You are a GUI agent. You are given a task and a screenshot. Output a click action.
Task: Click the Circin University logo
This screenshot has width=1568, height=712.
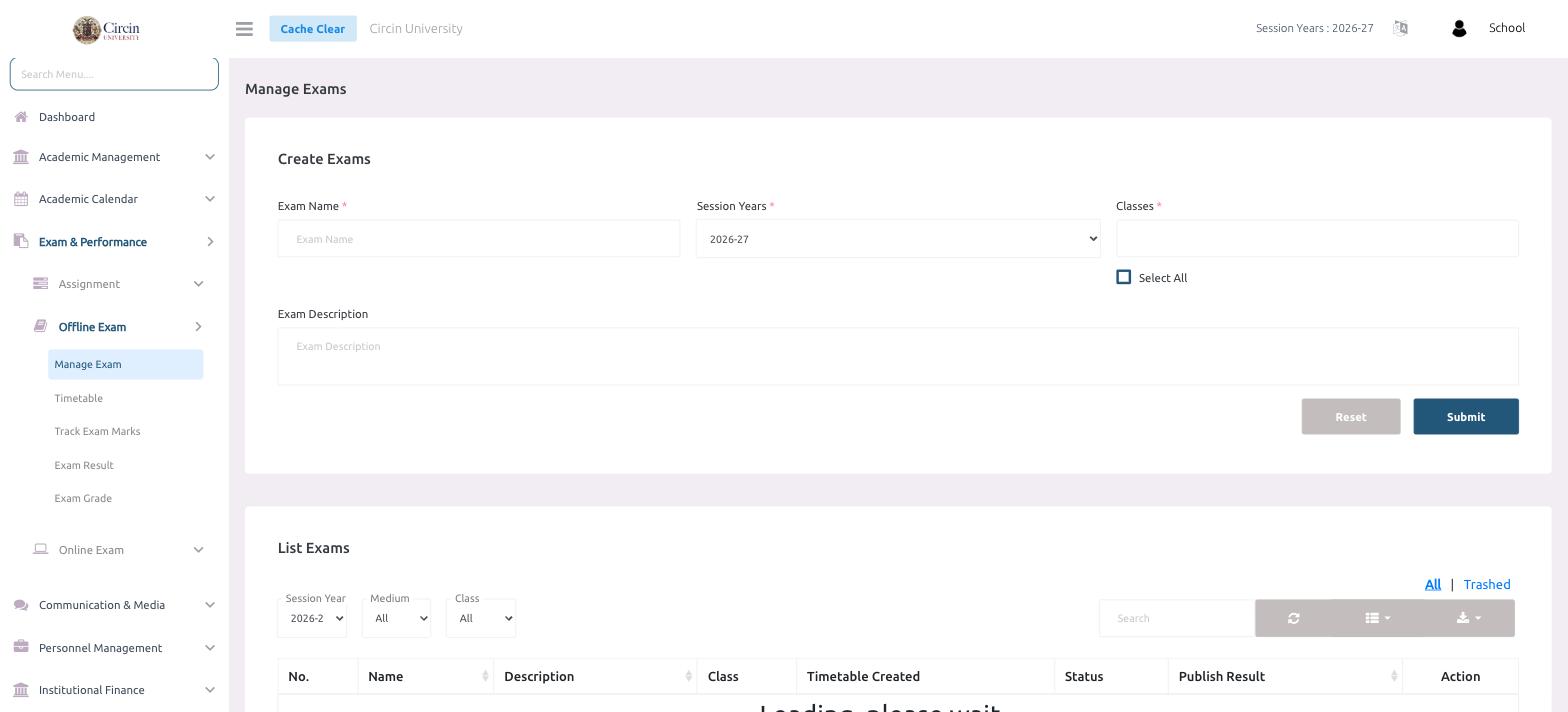106,30
